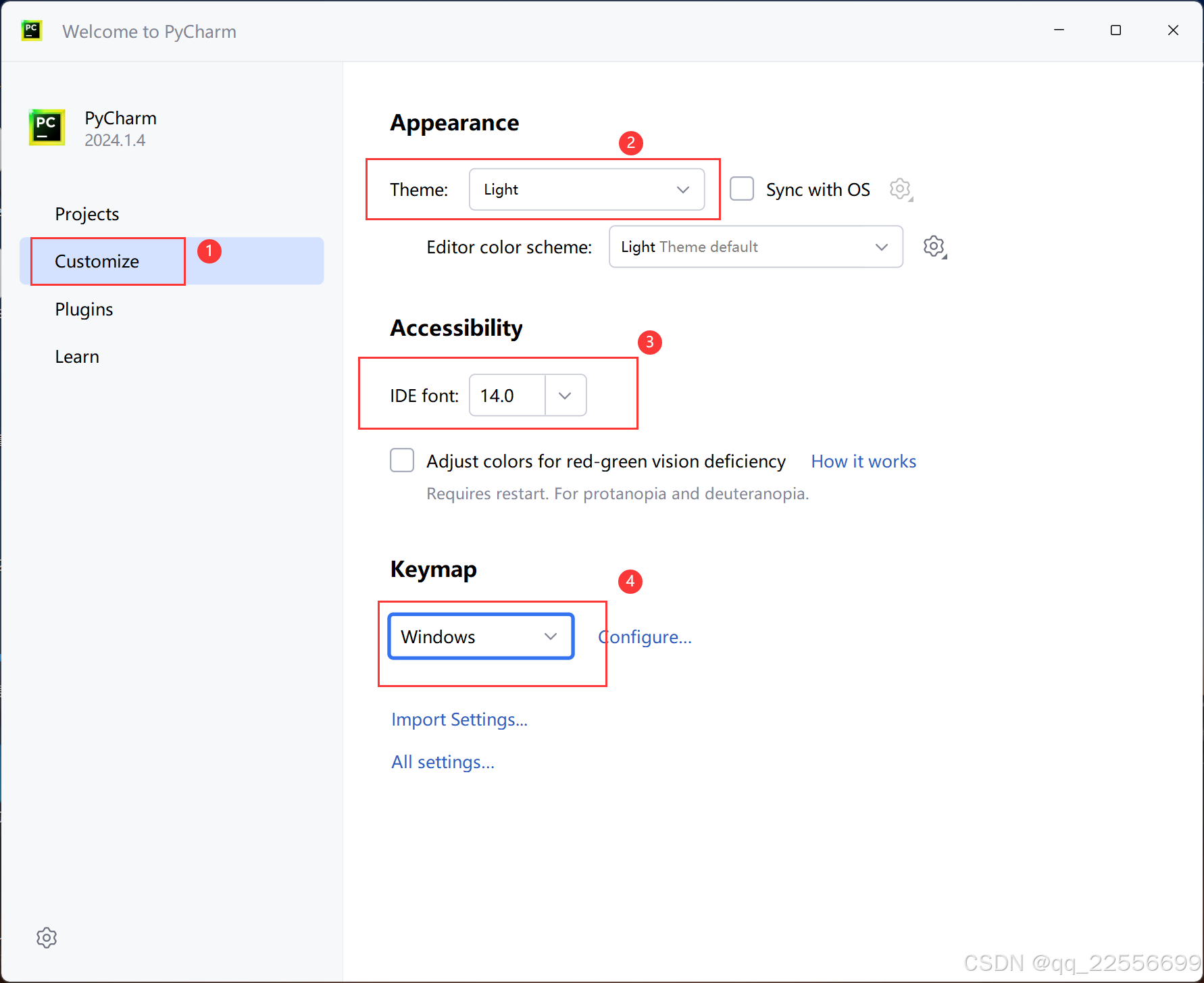Open the options gear in the sidebar bottom

tap(47, 937)
